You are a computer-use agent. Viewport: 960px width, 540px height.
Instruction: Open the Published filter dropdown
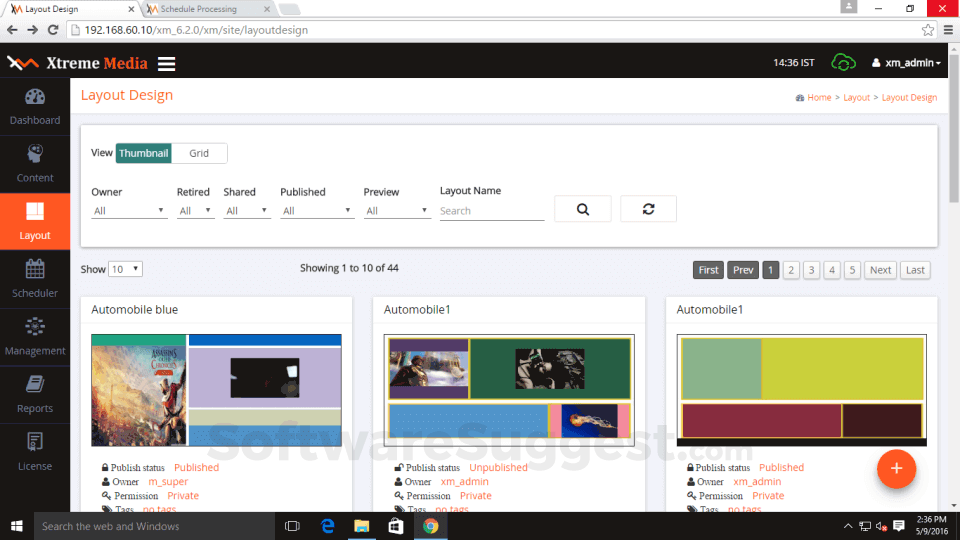pyautogui.click(x=316, y=211)
